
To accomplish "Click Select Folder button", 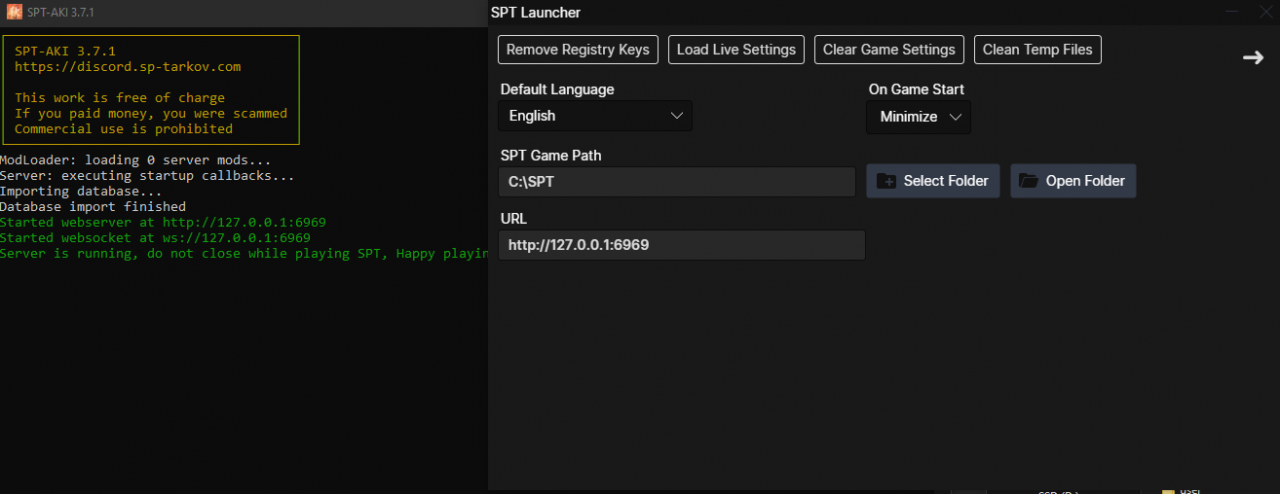I will pos(933,181).
